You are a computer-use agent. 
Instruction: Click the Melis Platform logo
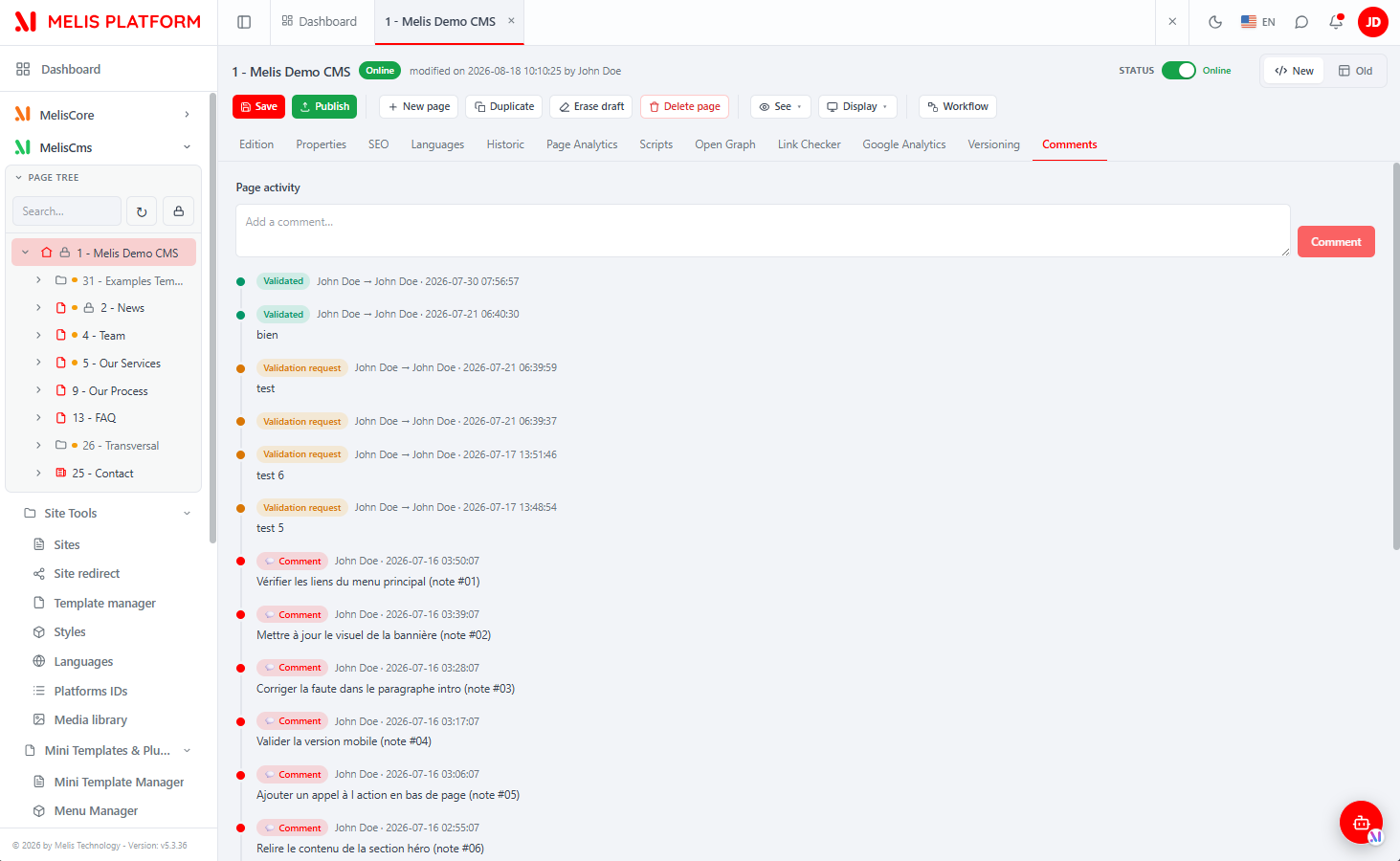(108, 22)
